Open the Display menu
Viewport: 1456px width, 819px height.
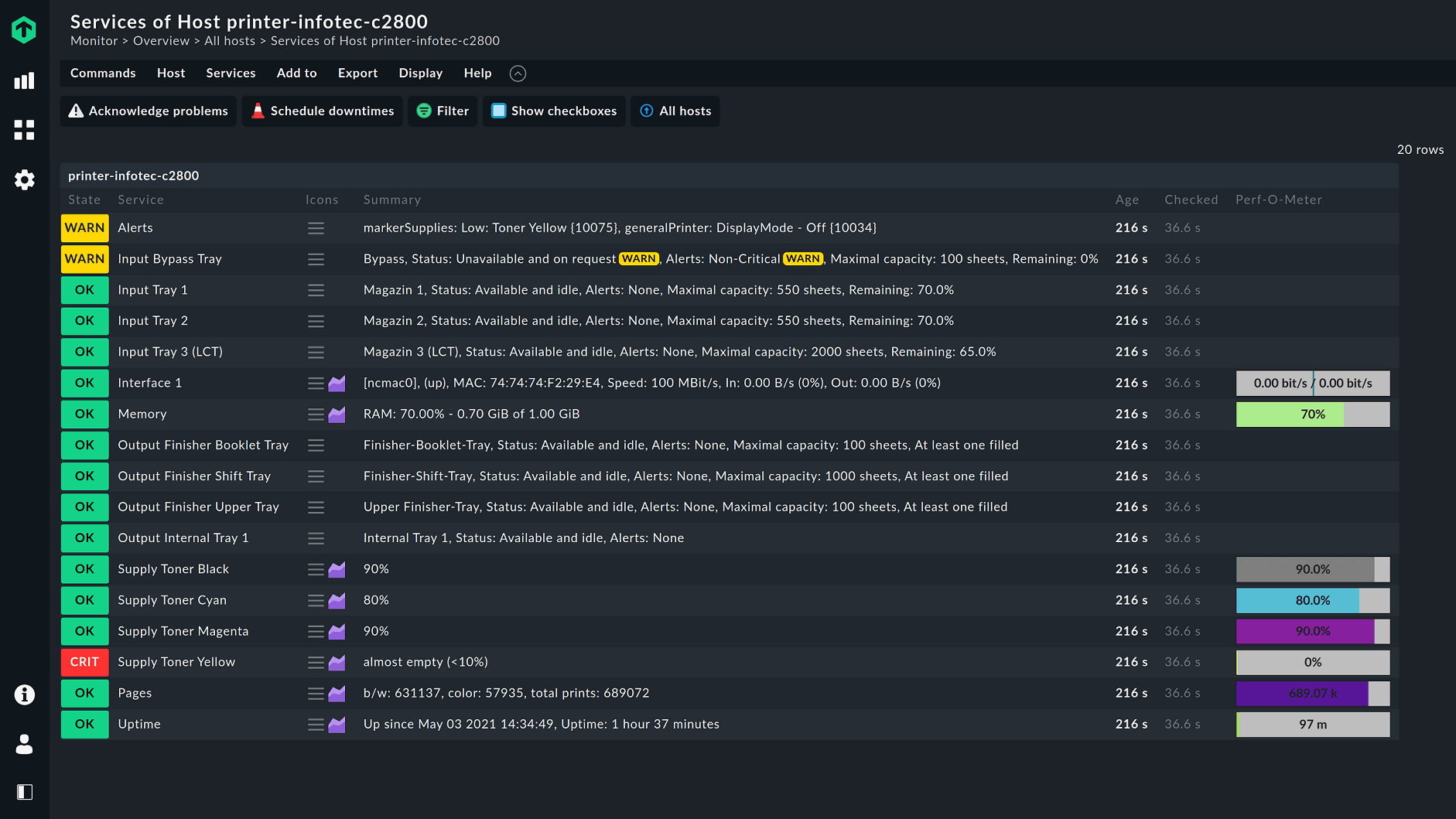(x=420, y=73)
